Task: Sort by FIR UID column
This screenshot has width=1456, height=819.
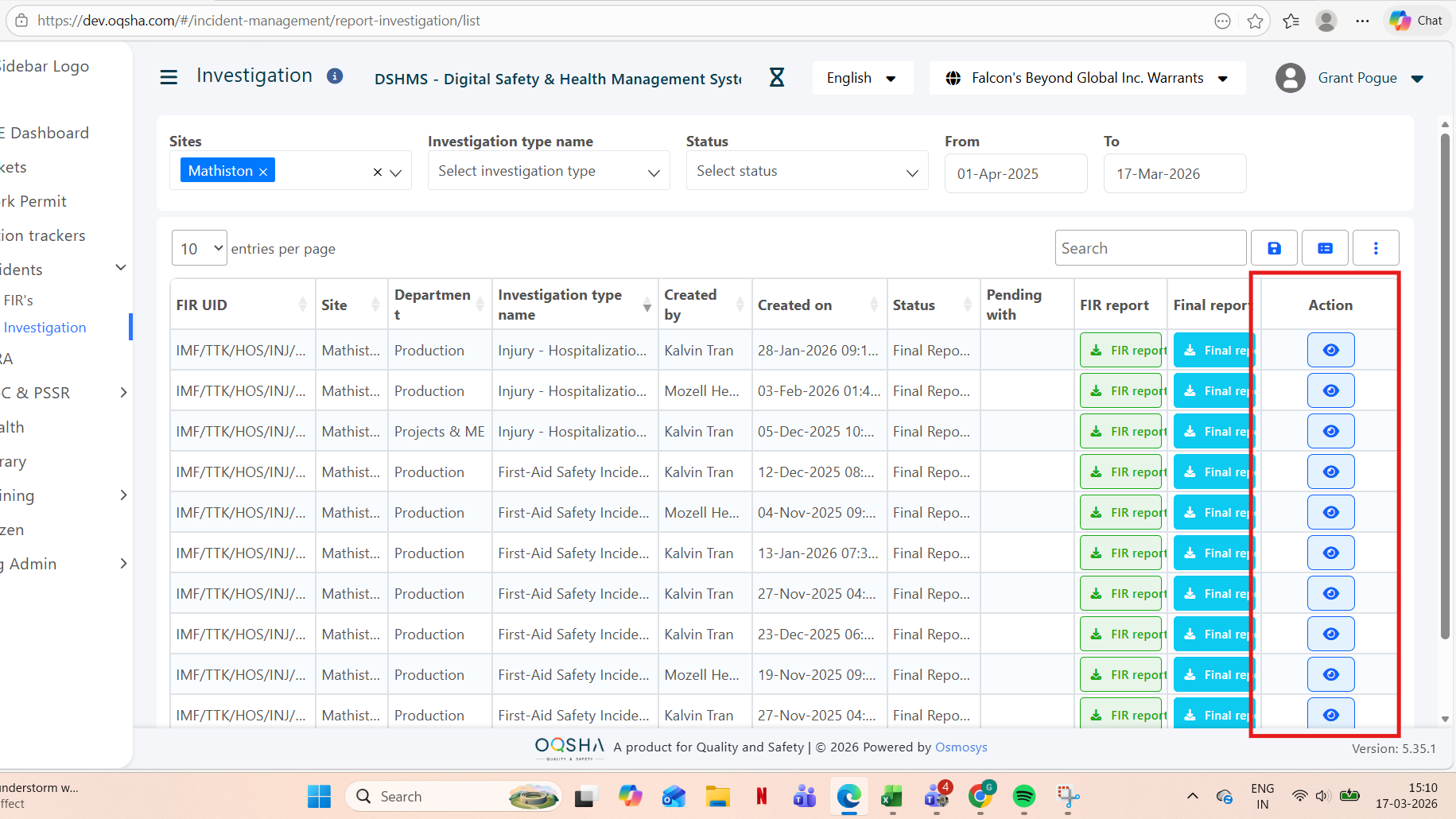Action: click(x=302, y=305)
